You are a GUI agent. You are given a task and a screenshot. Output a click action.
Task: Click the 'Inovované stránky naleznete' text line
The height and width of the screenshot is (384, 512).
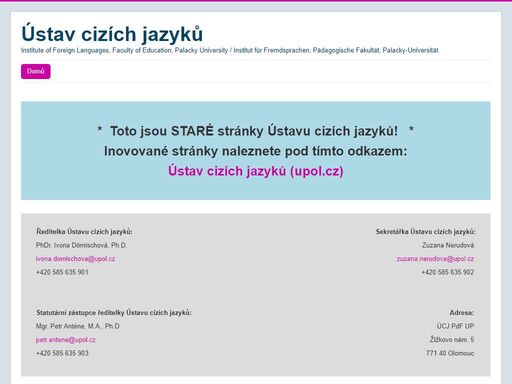point(256,151)
